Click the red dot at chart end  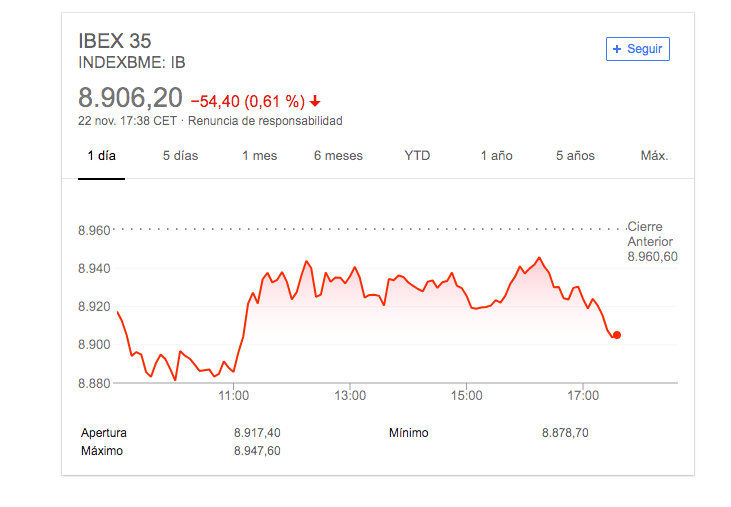pyautogui.click(x=617, y=335)
